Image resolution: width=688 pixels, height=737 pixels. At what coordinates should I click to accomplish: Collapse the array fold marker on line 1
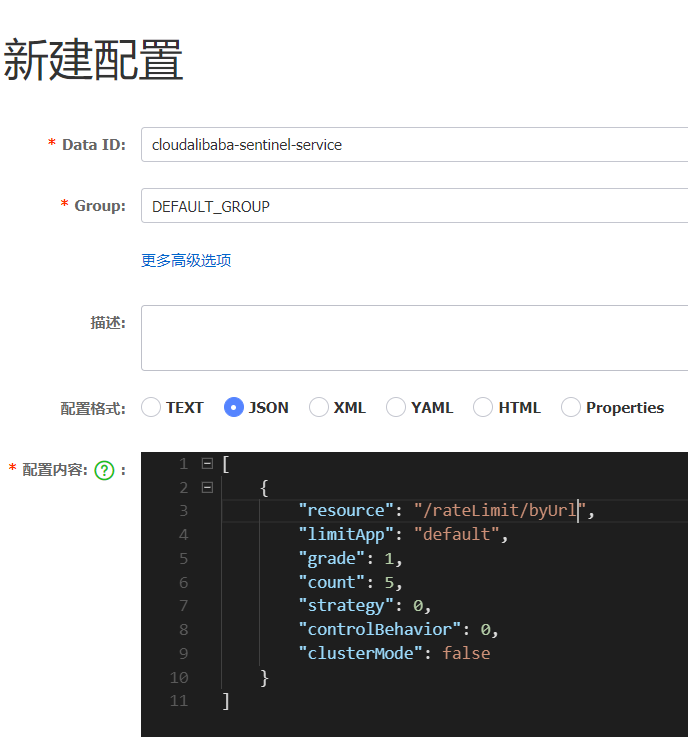(x=207, y=463)
